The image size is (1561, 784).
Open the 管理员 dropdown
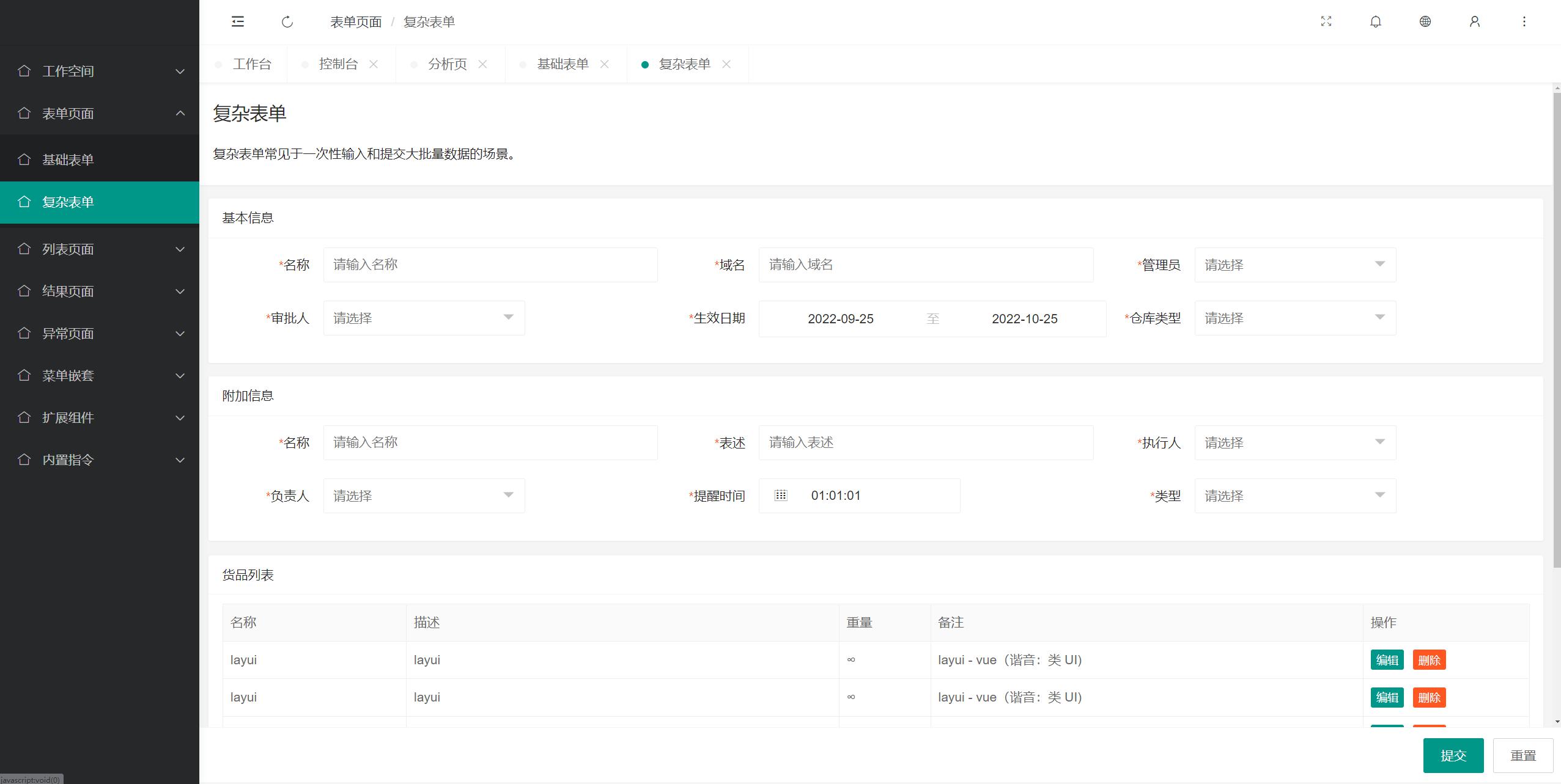(1295, 265)
